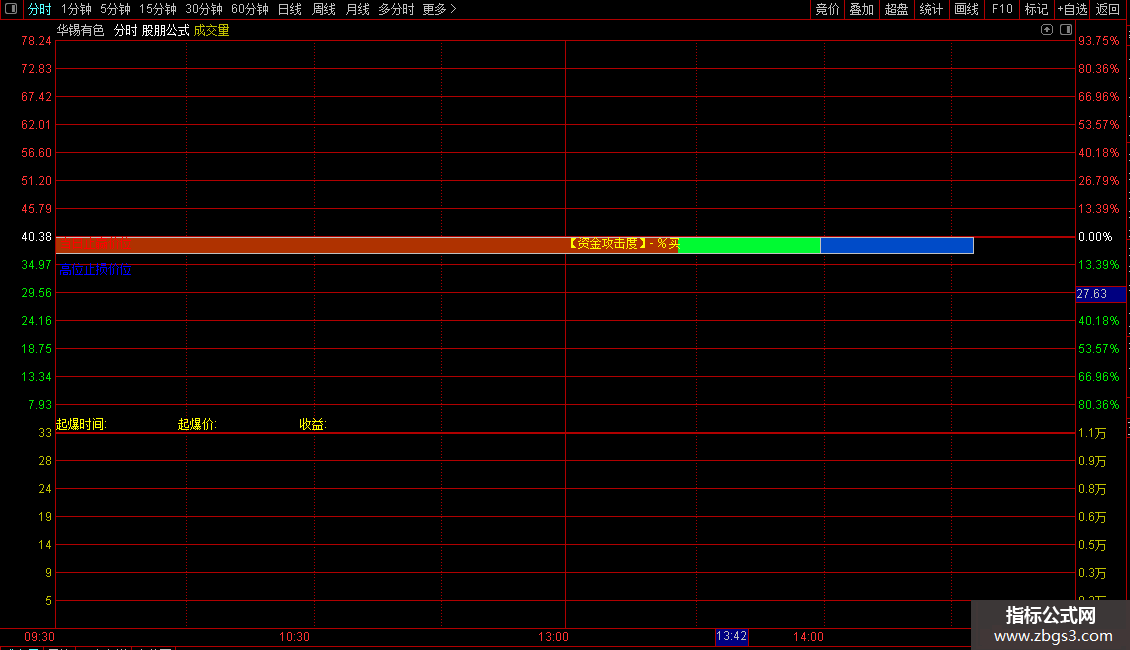
Task: Click the 起爆价 label
Action: click(197, 424)
